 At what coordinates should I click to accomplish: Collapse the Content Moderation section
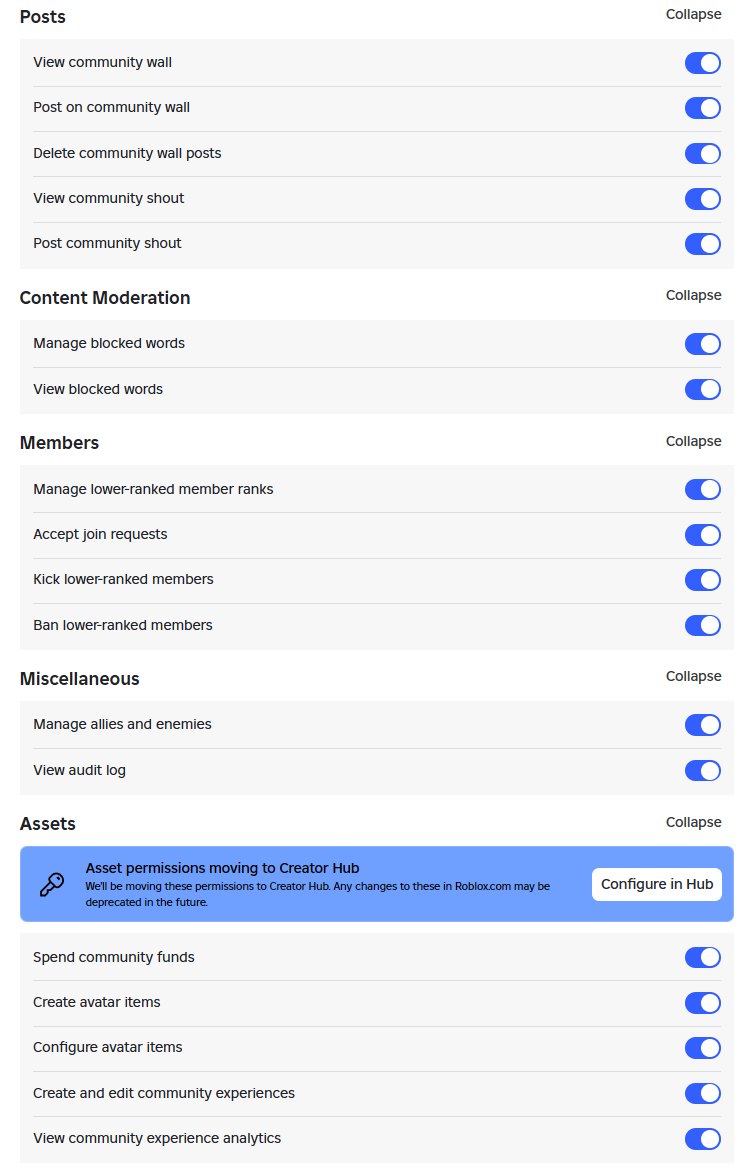point(693,296)
